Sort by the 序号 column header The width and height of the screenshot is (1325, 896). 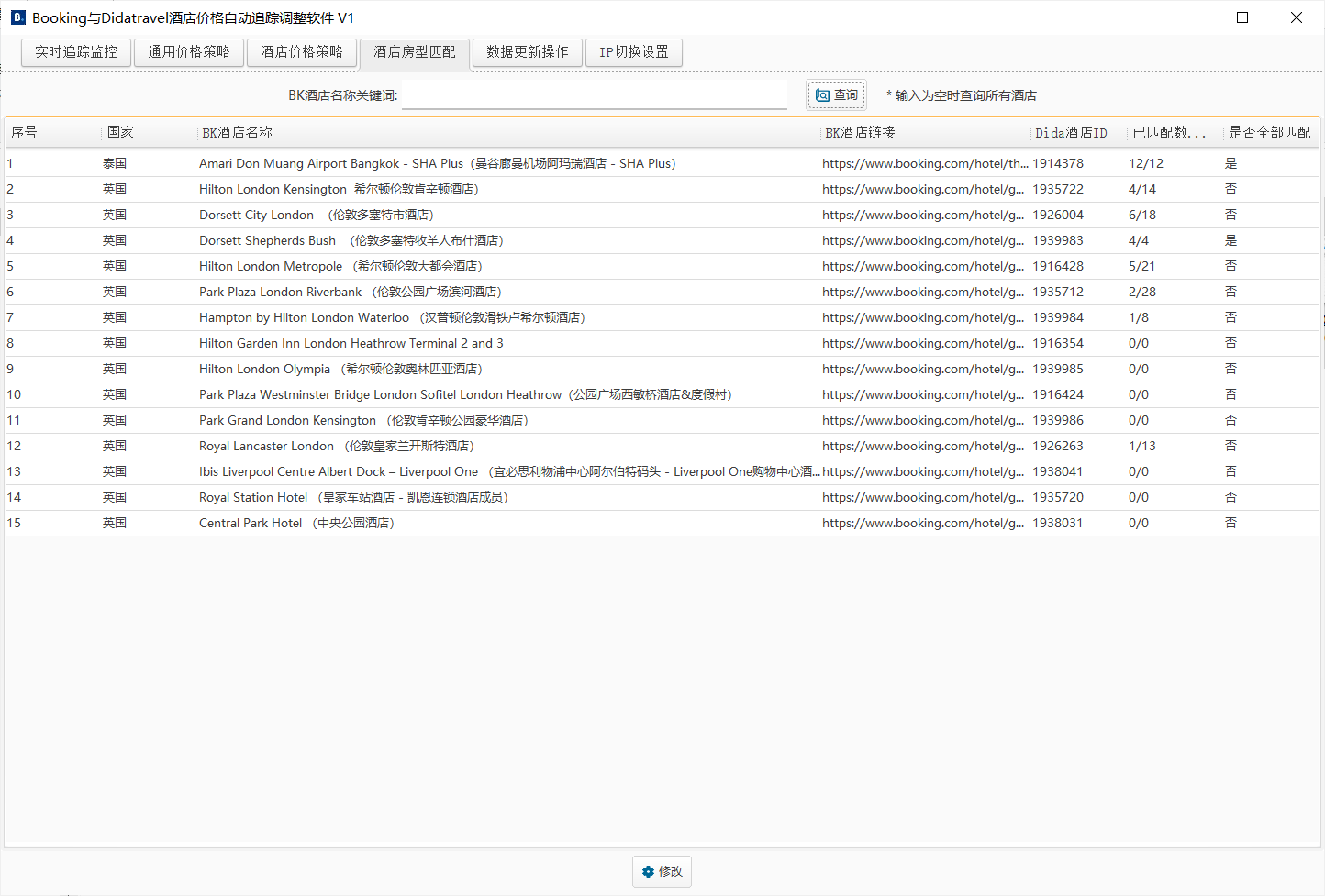53,133
